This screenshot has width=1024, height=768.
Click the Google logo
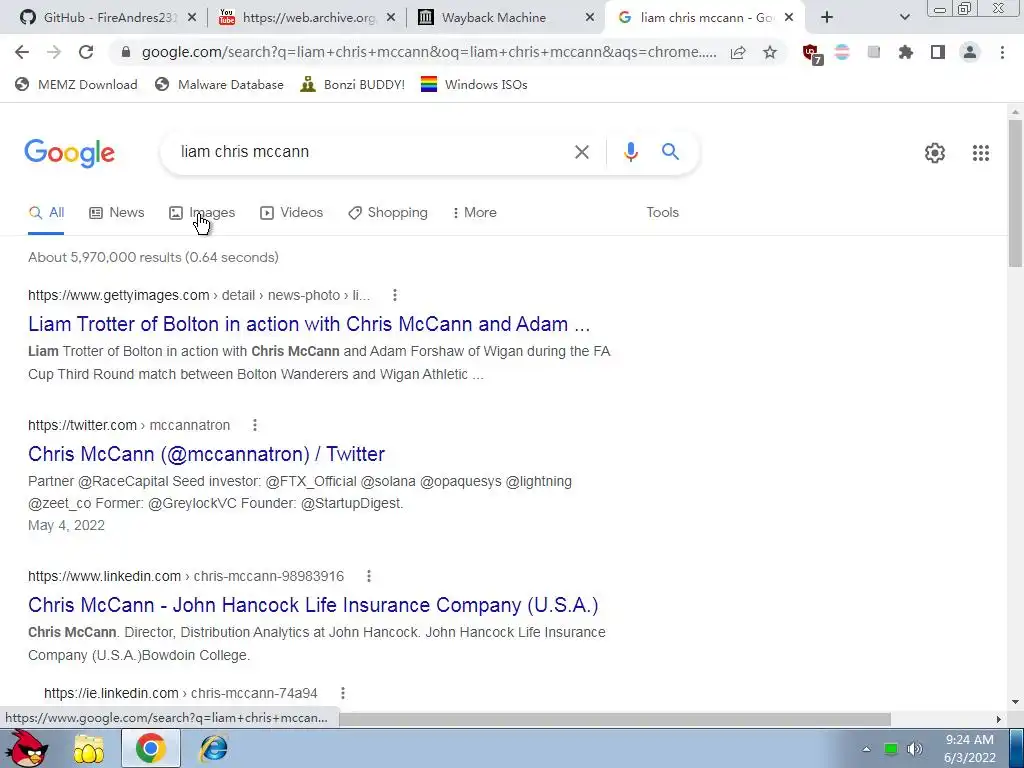[69, 153]
